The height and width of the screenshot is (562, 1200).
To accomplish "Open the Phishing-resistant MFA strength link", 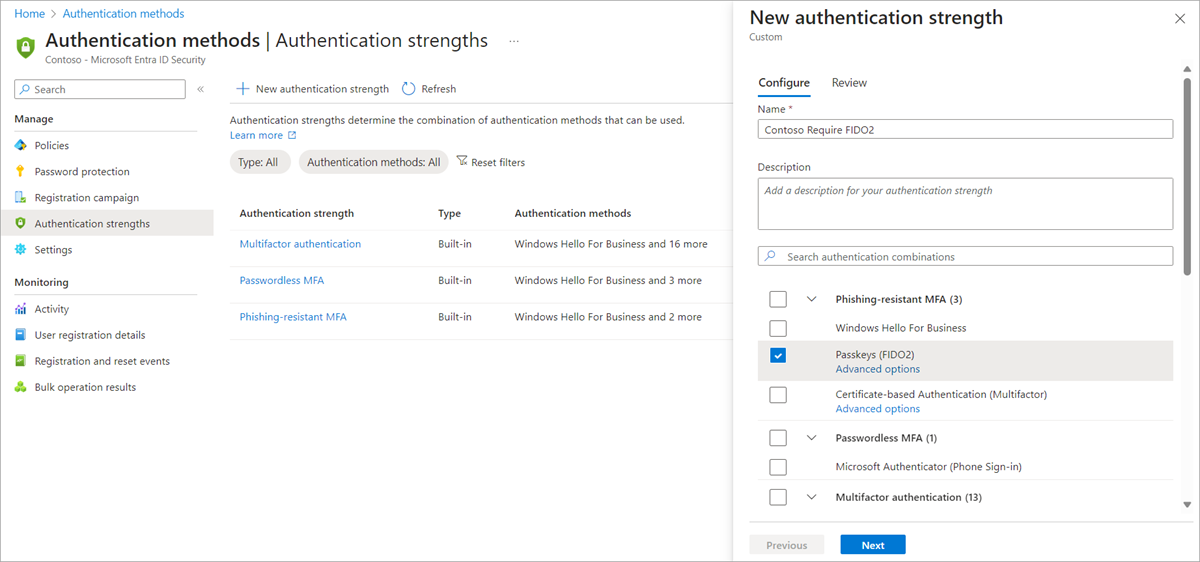I will [293, 317].
